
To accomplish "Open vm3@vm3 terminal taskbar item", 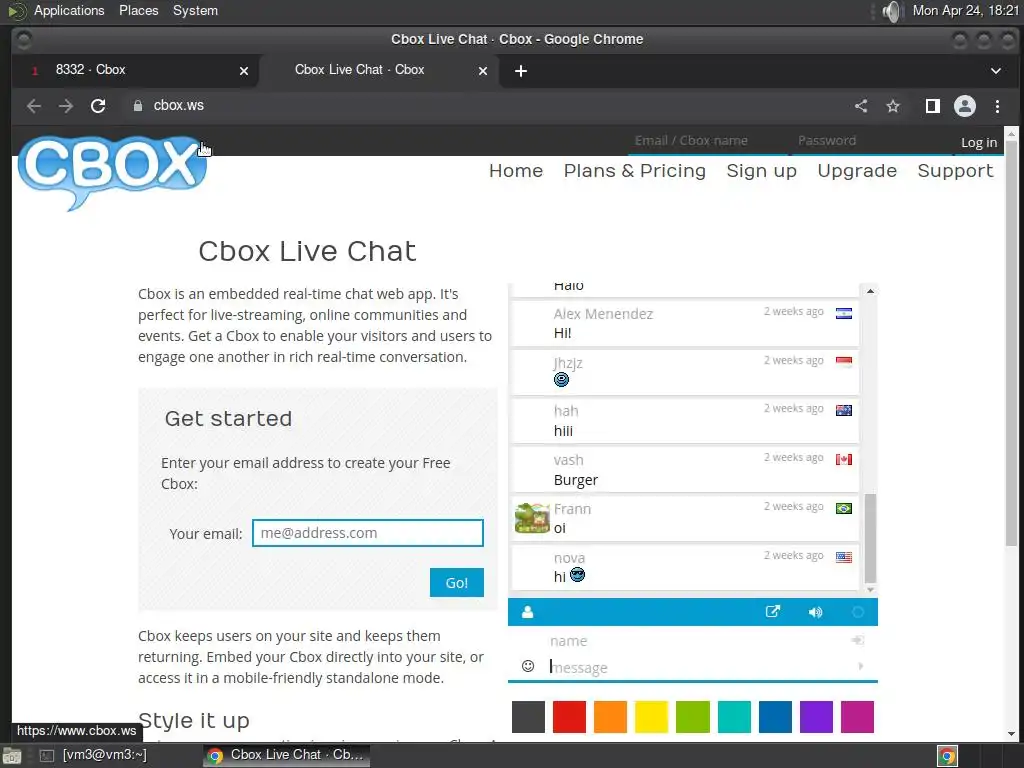I will [x=95, y=755].
